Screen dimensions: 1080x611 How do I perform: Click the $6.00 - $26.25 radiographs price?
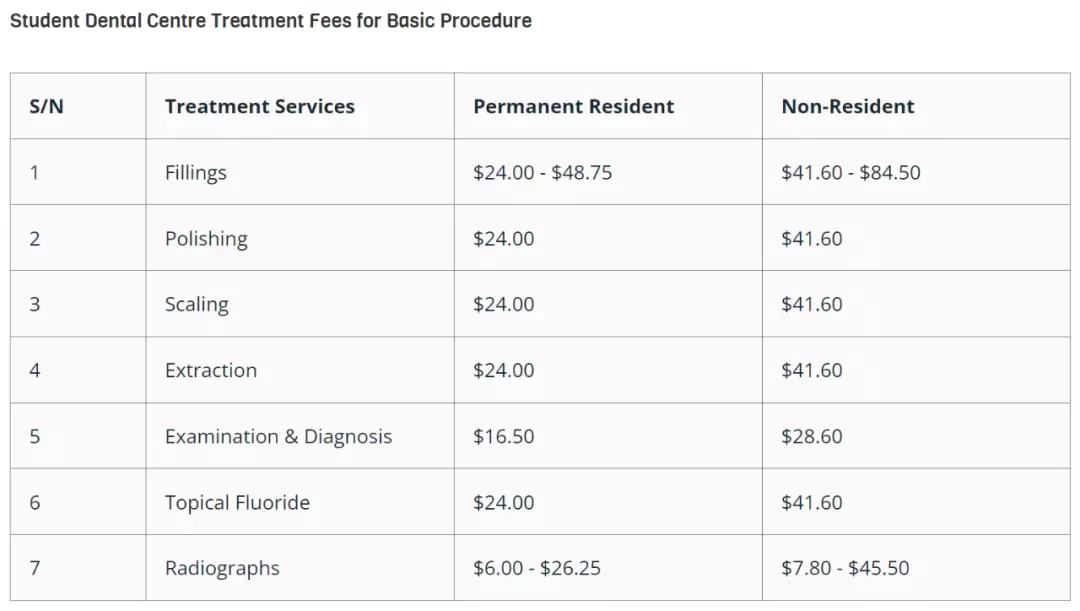point(537,568)
